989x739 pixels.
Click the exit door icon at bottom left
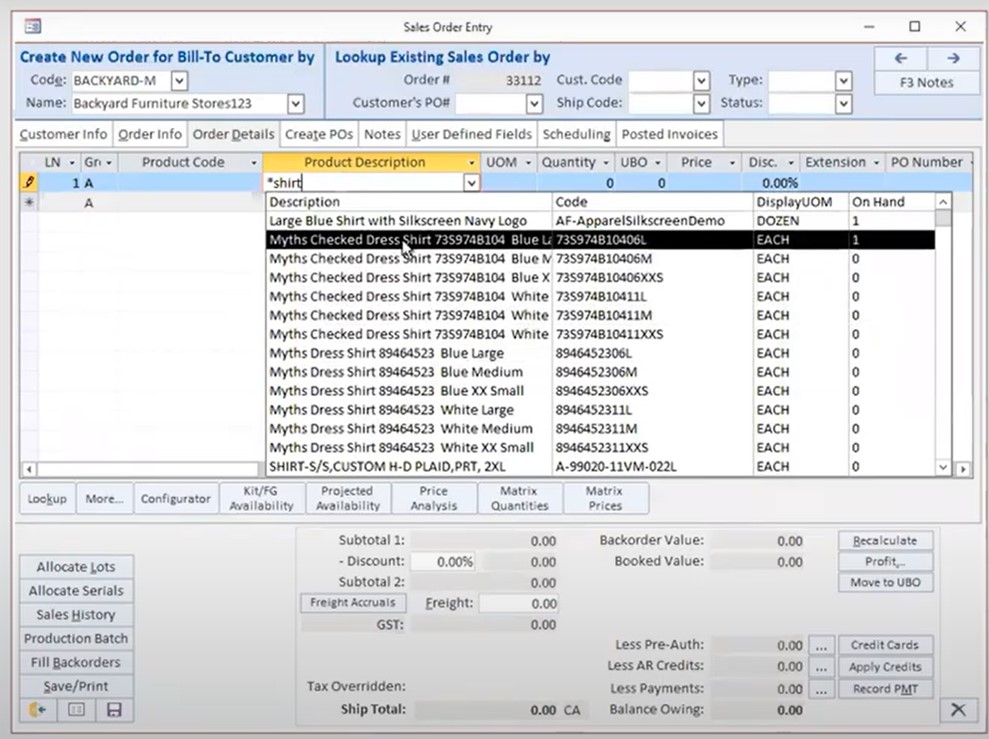tap(38, 710)
